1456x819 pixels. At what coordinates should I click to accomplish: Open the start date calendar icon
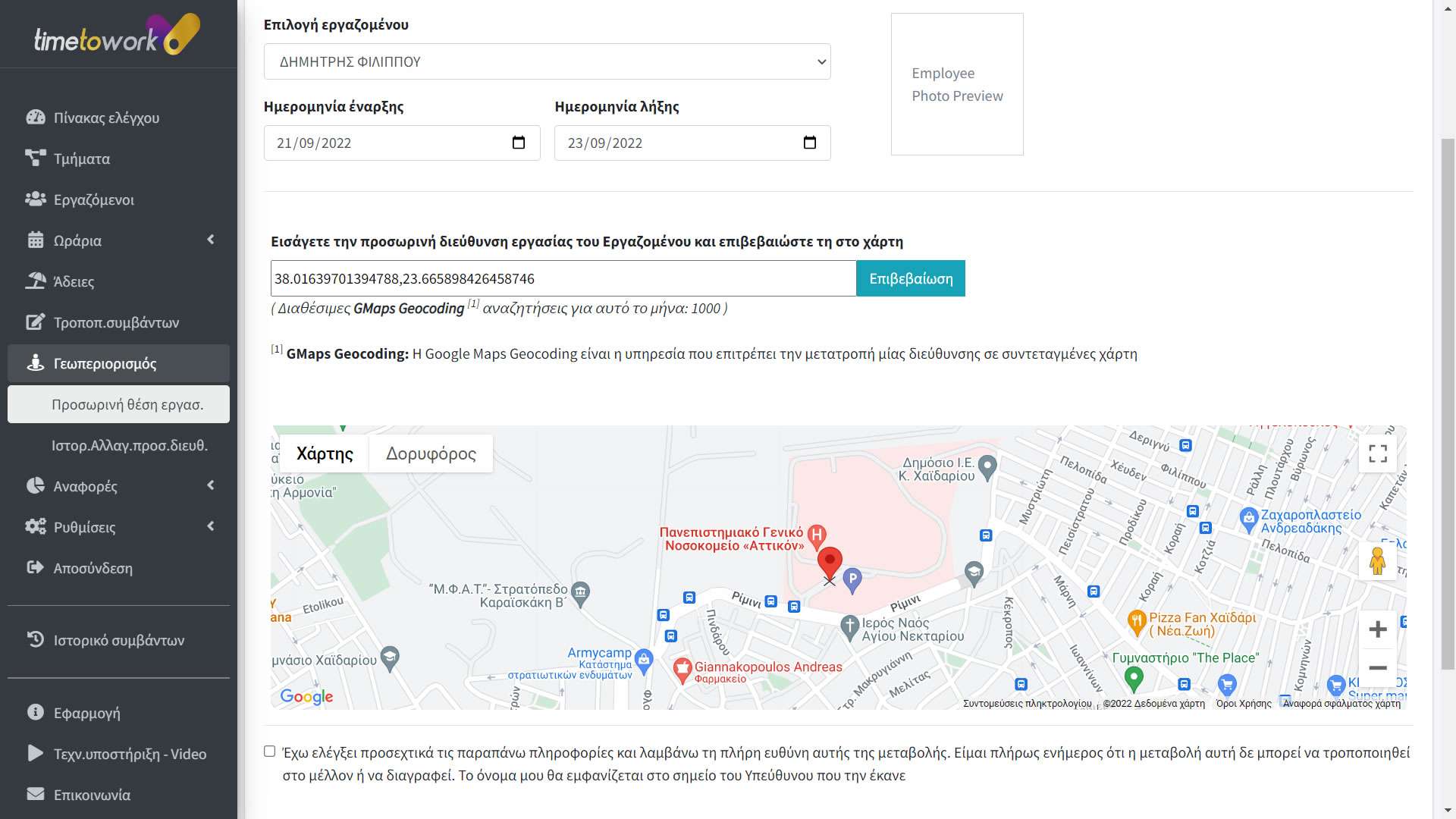517,141
